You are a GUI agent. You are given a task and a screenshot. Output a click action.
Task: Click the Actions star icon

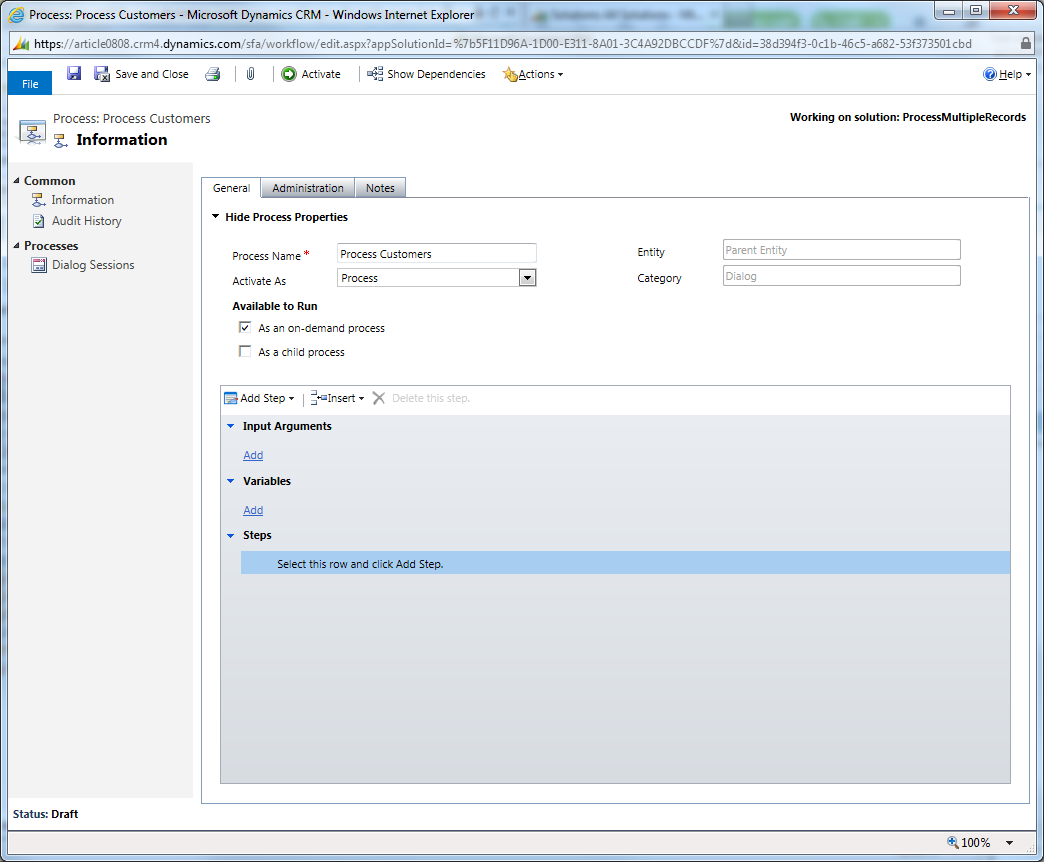click(x=510, y=74)
